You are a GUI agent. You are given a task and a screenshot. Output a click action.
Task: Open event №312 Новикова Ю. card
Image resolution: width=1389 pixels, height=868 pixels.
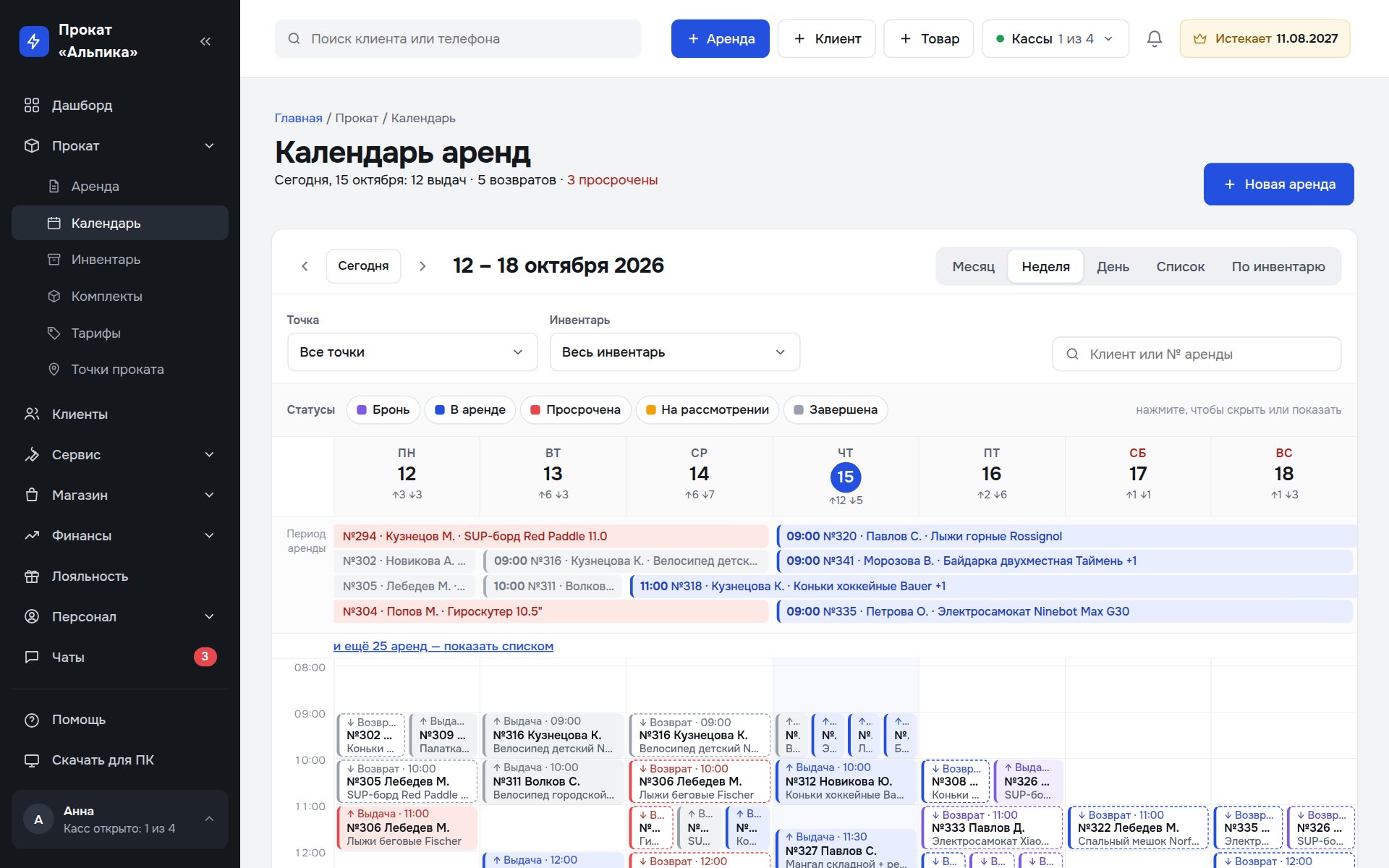pyautogui.click(x=846, y=781)
